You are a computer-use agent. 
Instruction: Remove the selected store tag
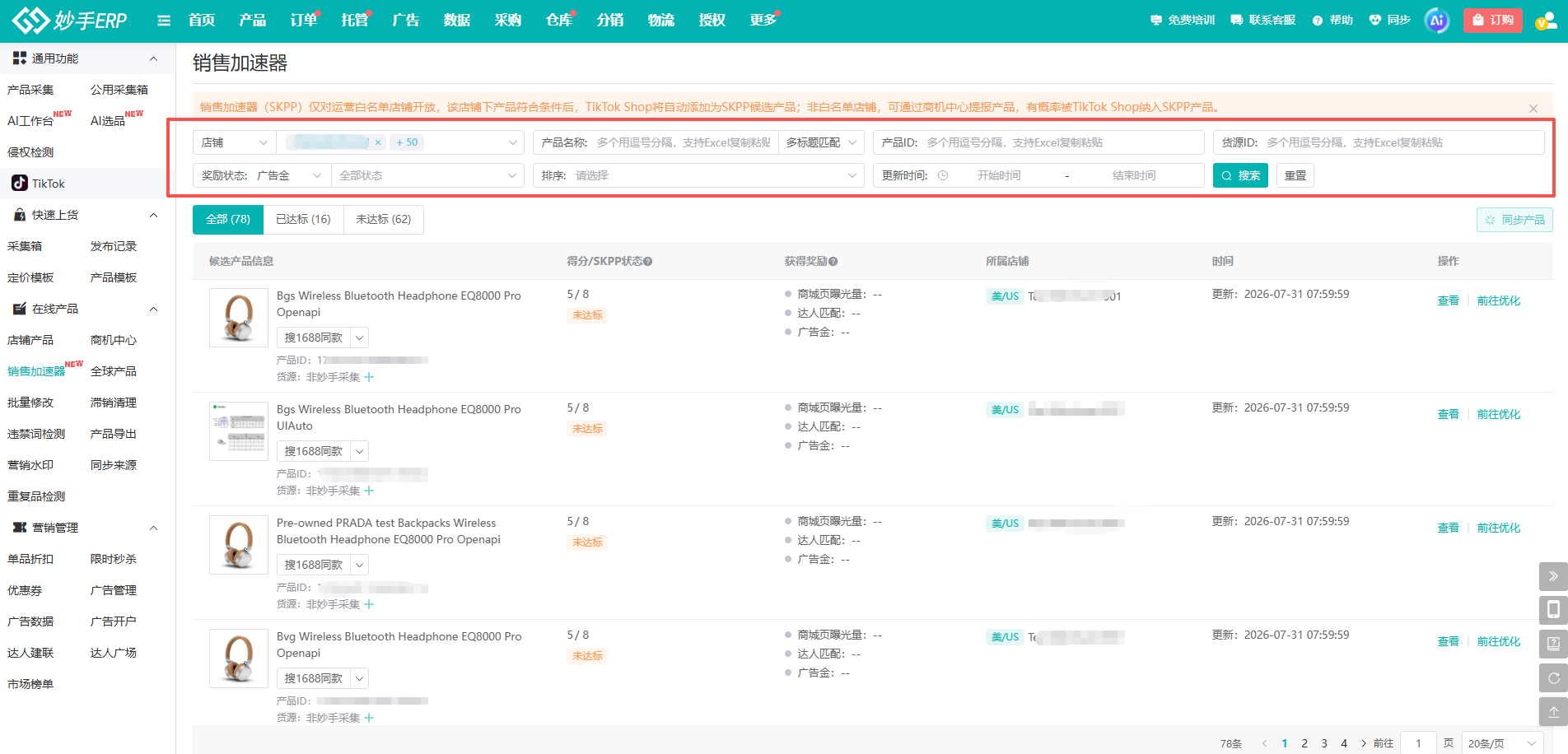(x=378, y=142)
